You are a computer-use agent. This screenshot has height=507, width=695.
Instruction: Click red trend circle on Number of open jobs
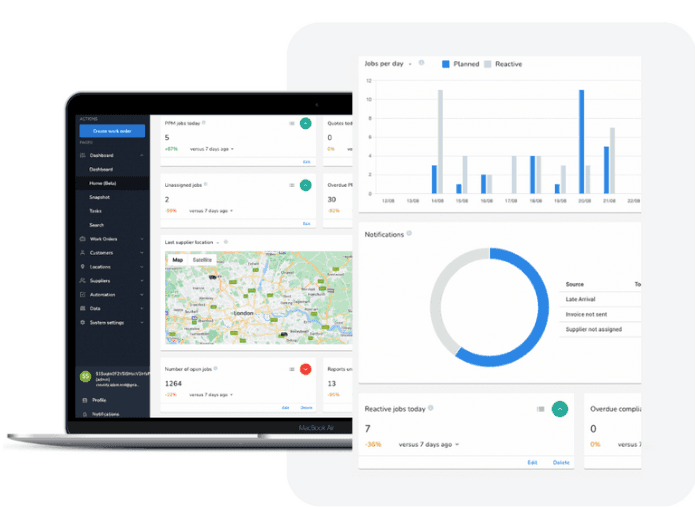pos(306,370)
